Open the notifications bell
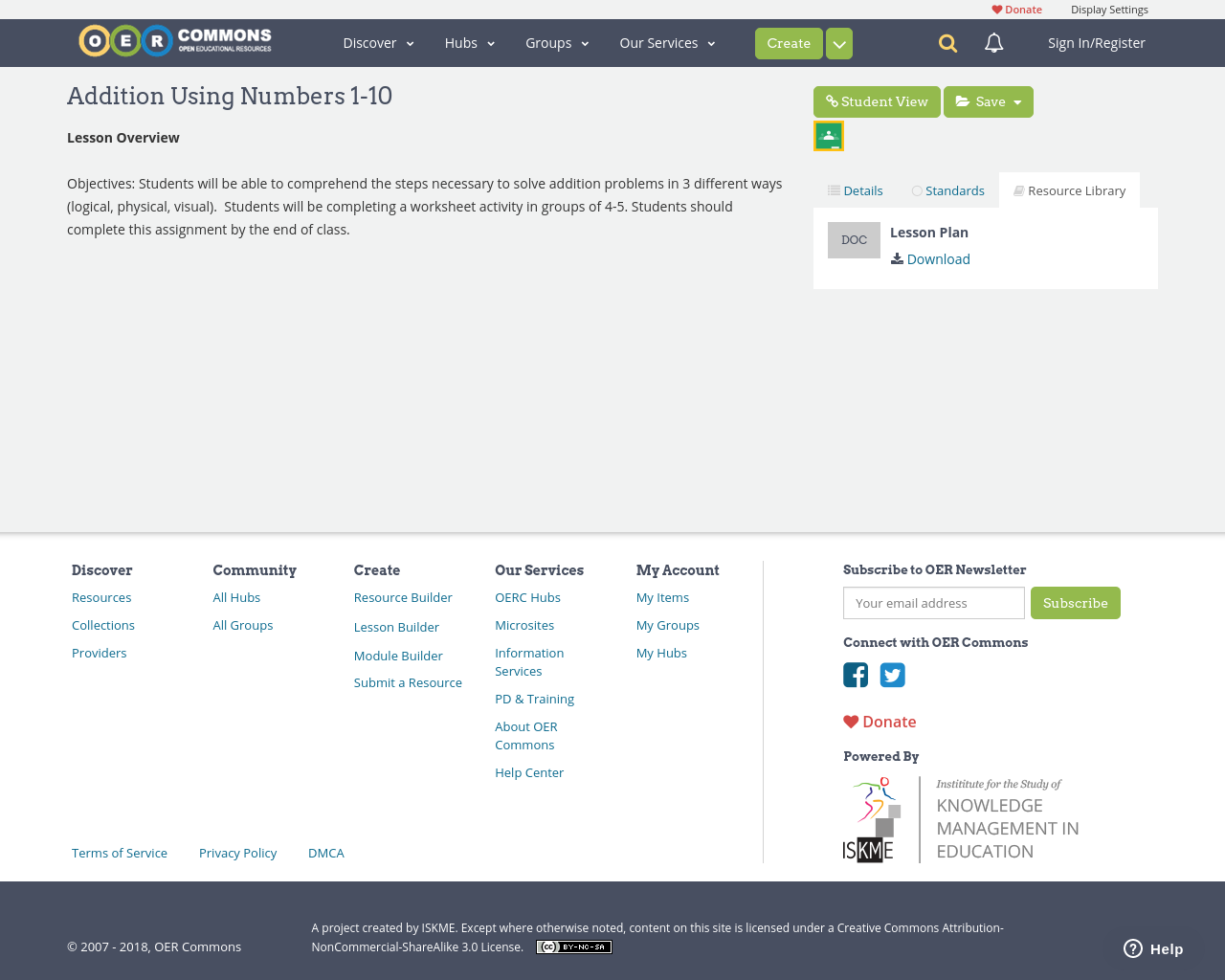1225x980 pixels. tap(994, 43)
